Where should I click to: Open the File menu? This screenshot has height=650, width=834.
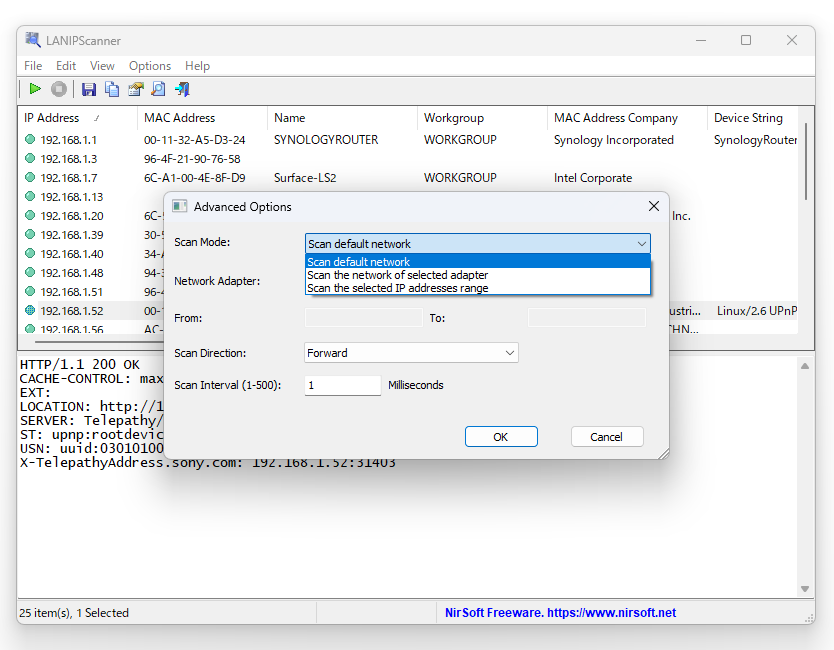[33, 65]
